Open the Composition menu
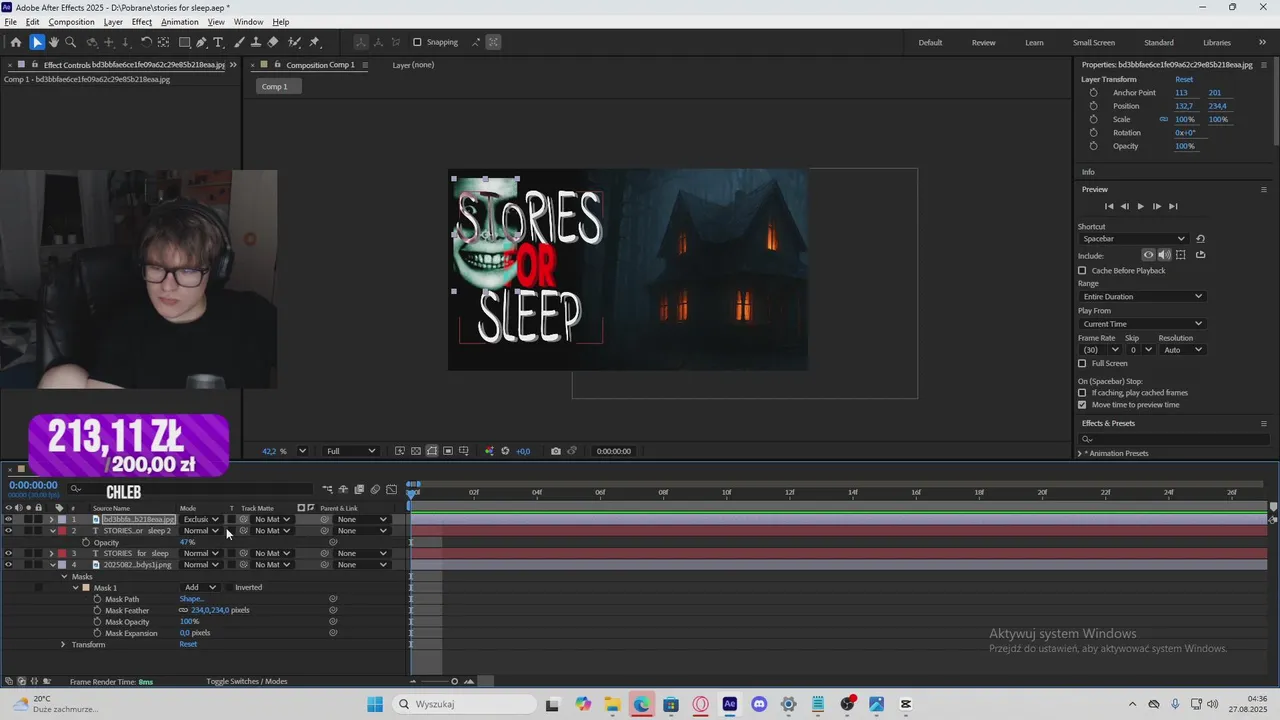Image resolution: width=1280 pixels, height=720 pixels. coord(71,22)
